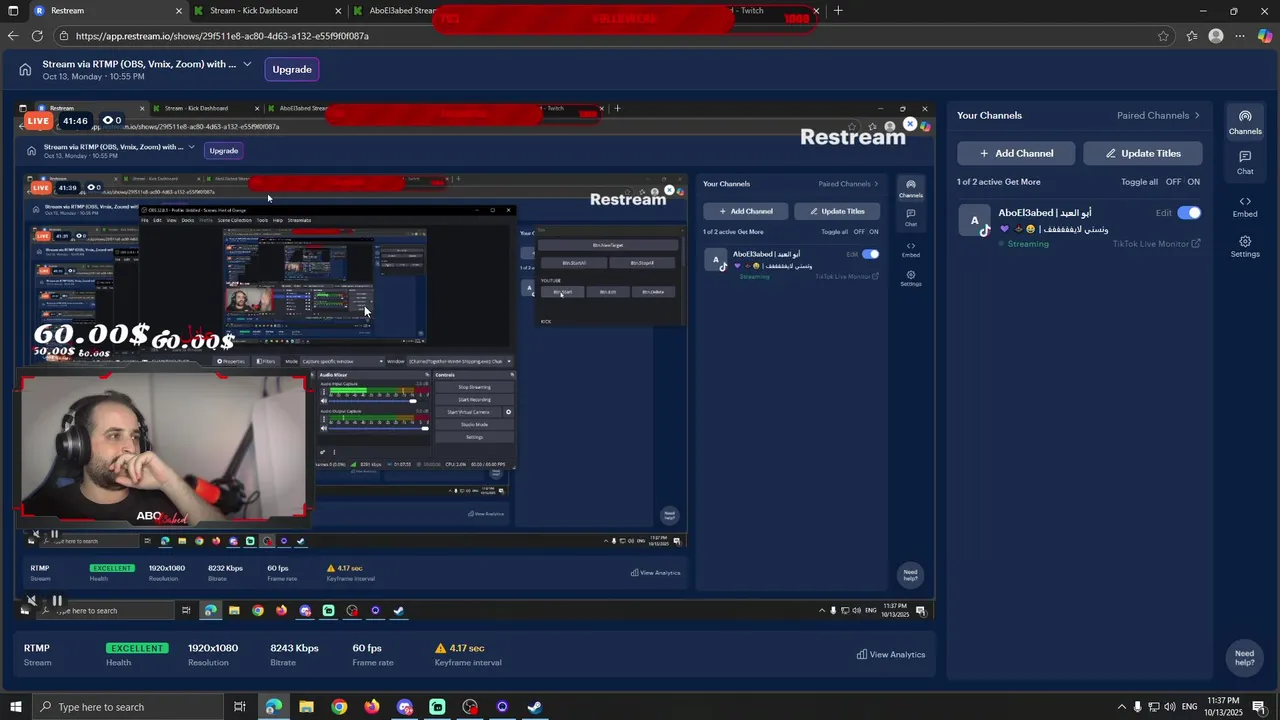Screen dimensions: 1280x720
Task: Close the Twitch browser tab
Action: click(x=816, y=11)
